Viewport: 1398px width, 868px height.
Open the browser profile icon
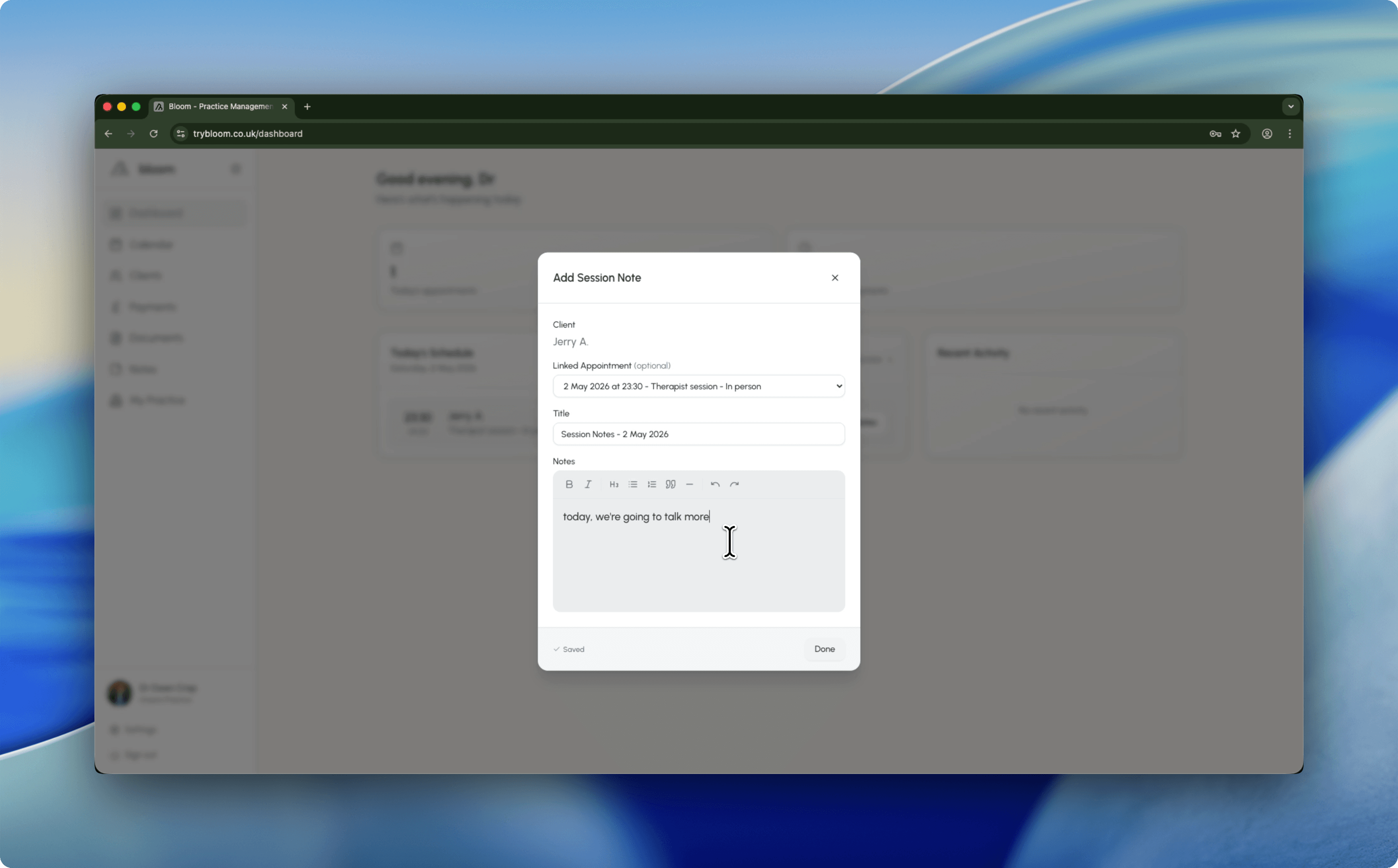1267,134
